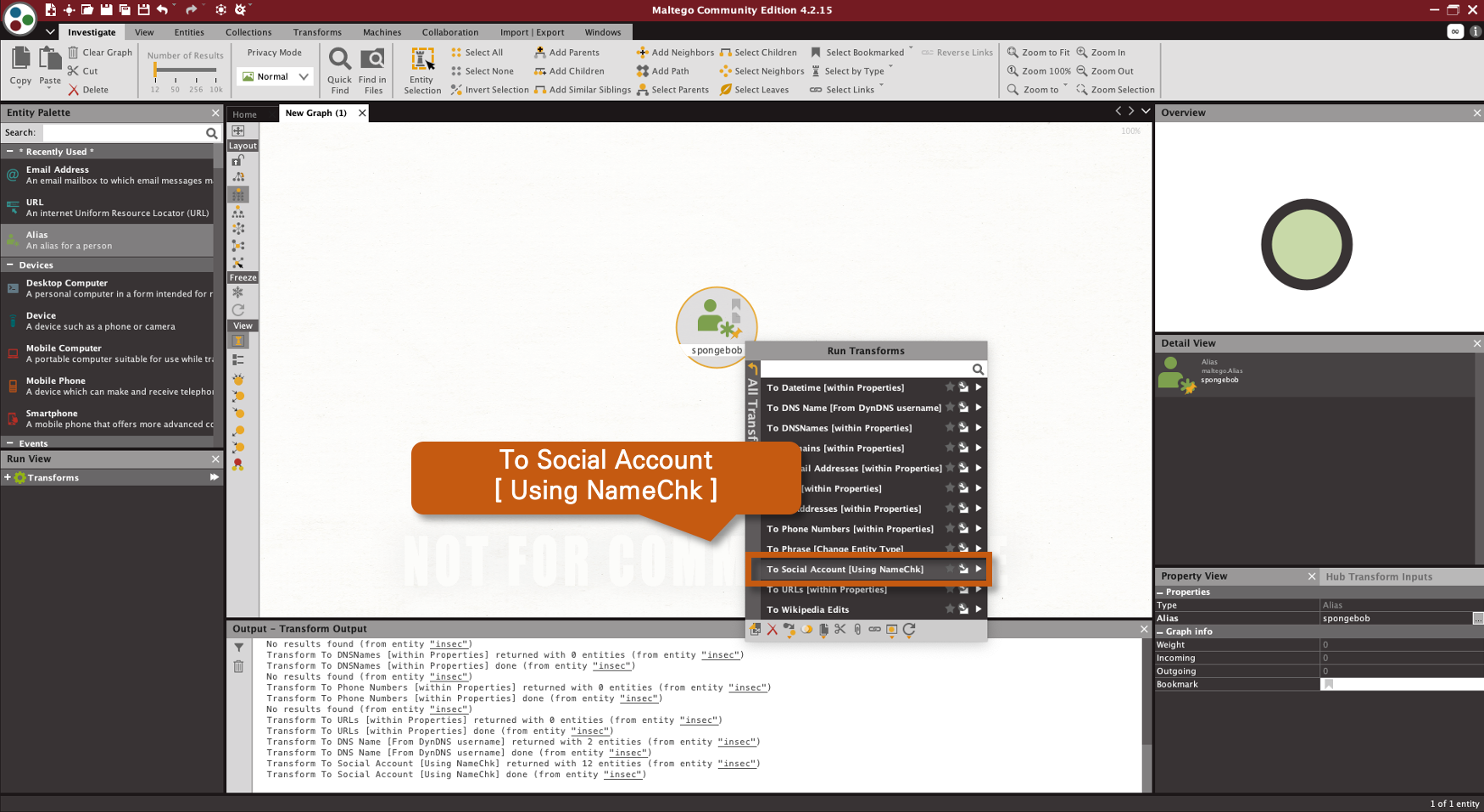
Task: Collapse the Graph info section
Action: click(1160, 631)
